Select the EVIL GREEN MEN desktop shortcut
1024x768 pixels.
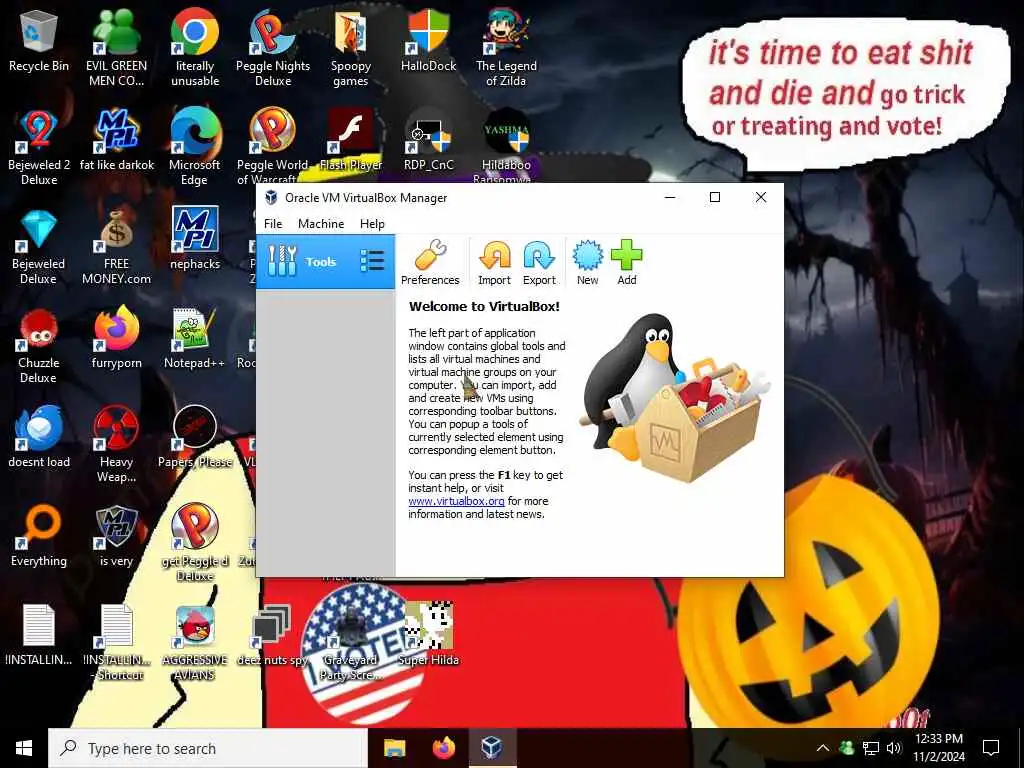pos(116,48)
